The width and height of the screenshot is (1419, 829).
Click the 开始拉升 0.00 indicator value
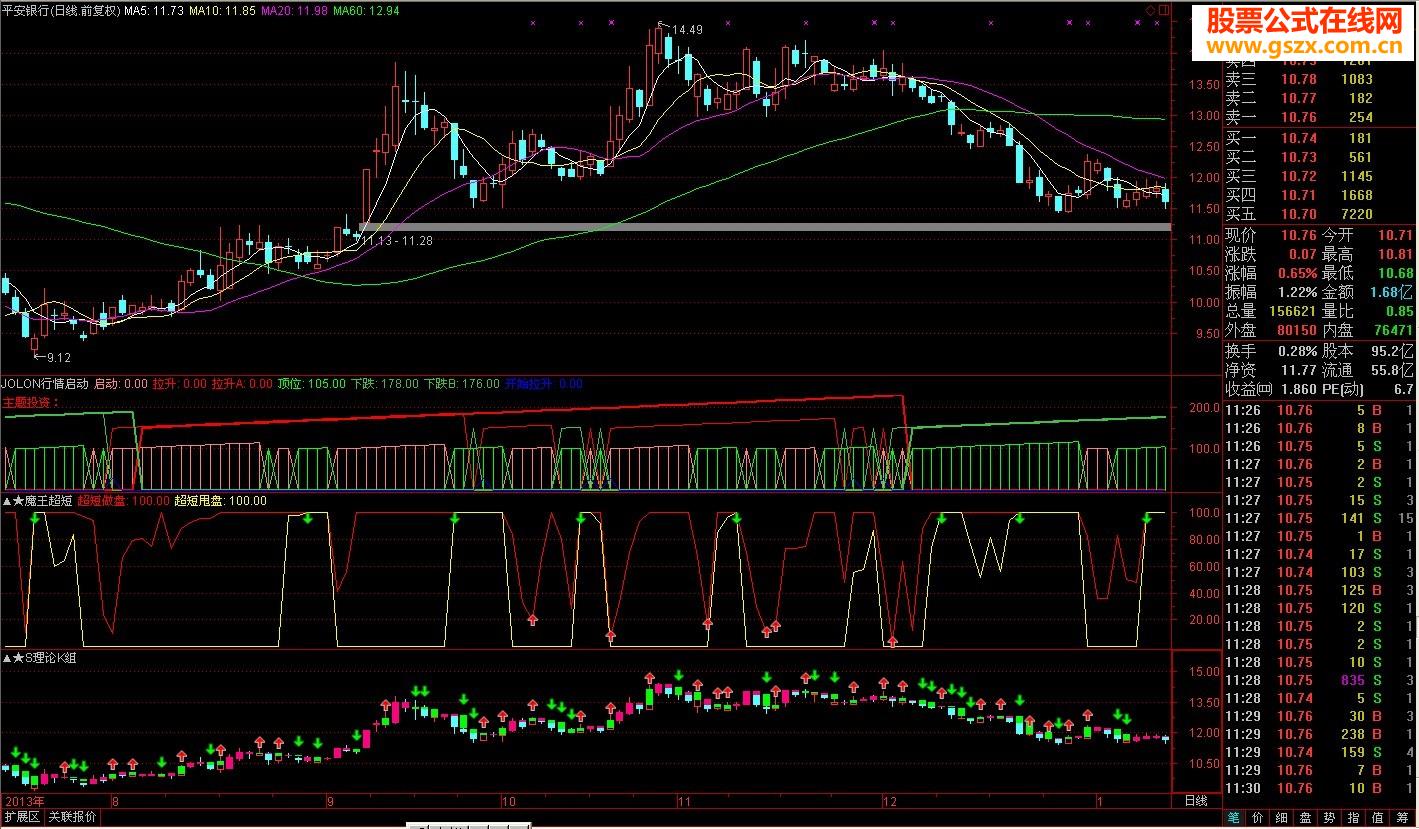(x=544, y=384)
